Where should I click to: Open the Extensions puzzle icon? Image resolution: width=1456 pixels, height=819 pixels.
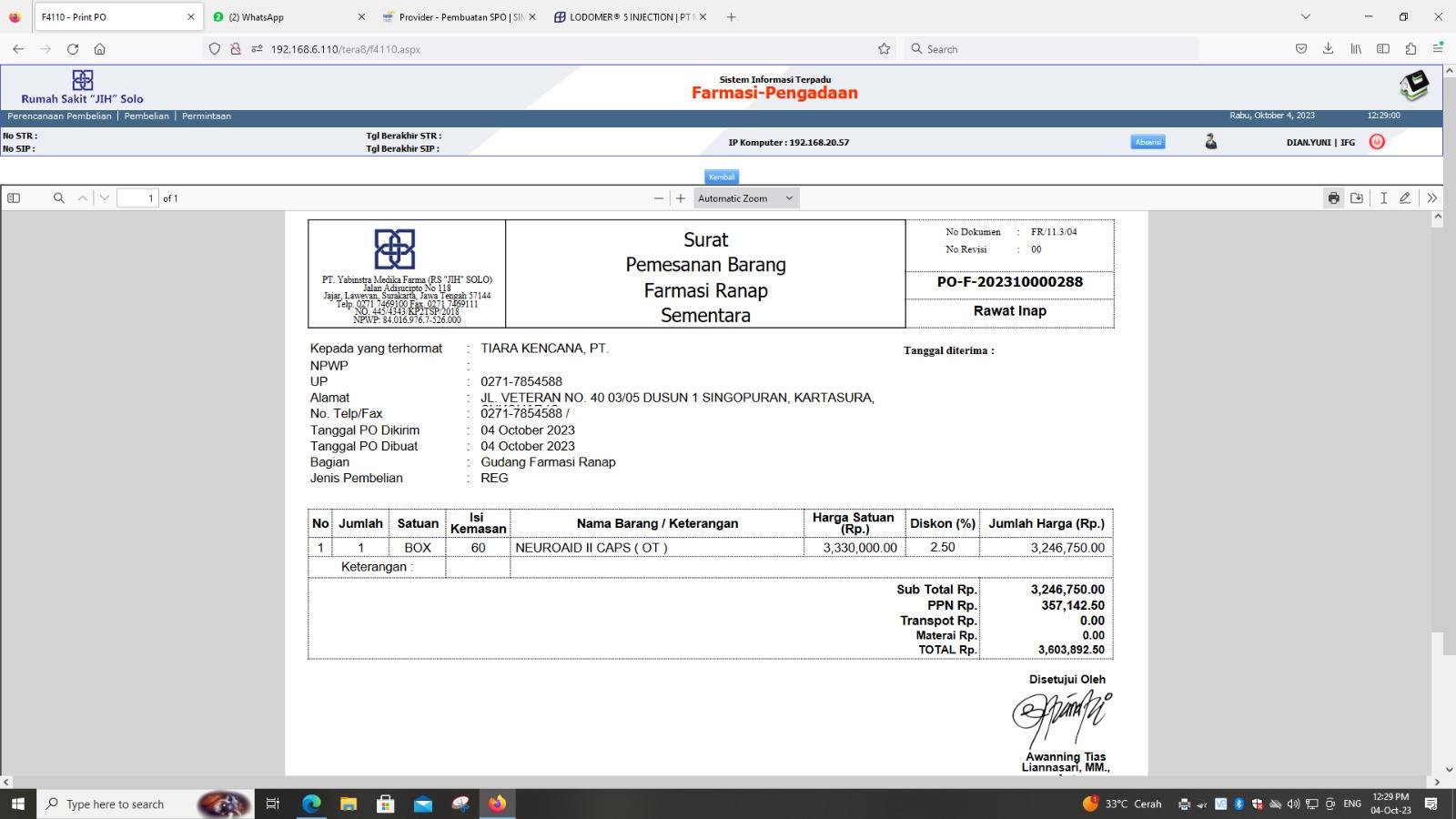(x=1410, y=49)
